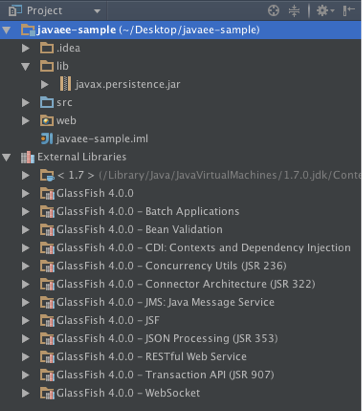Expand the Transaction API node
Image resolution: width=362 pixels, height=411 pixels.
[x=26, y=375]
